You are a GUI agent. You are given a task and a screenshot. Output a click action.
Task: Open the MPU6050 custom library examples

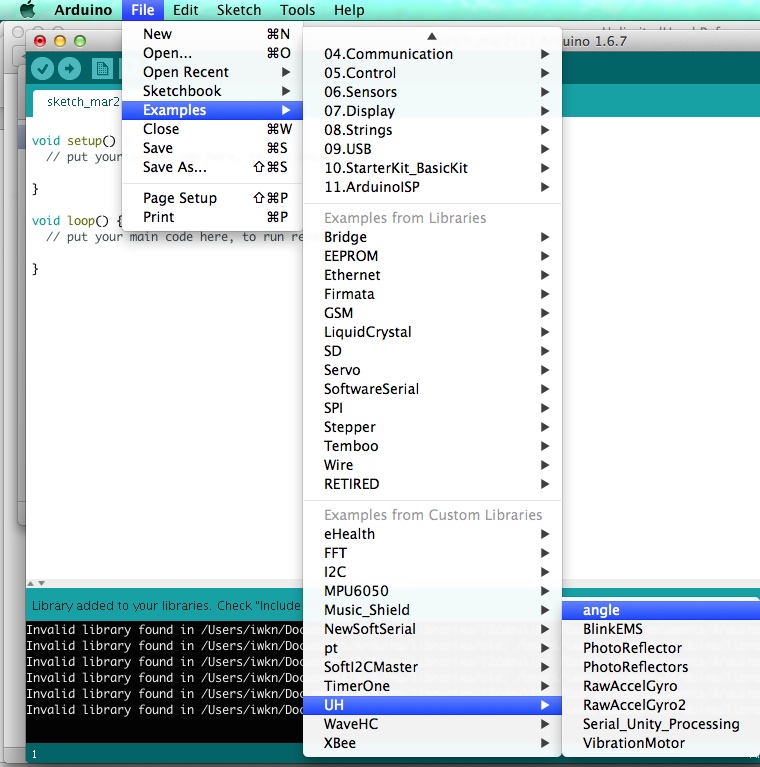(x=432, y=592)
